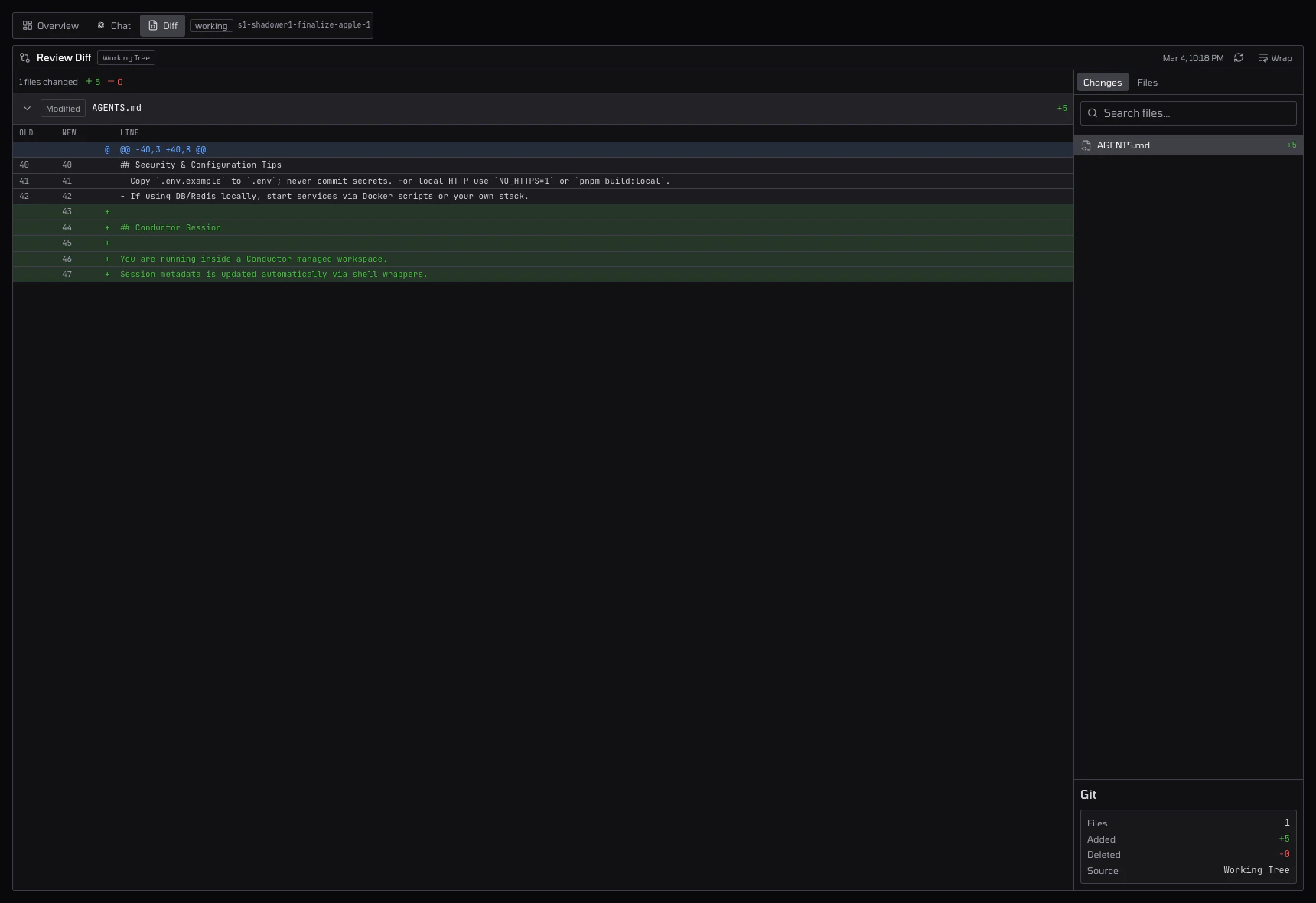Viewport: 1316px width, 903px height.
Task: Click the Modified label badge
Action: pyautogui.click(x=63, y=109)
